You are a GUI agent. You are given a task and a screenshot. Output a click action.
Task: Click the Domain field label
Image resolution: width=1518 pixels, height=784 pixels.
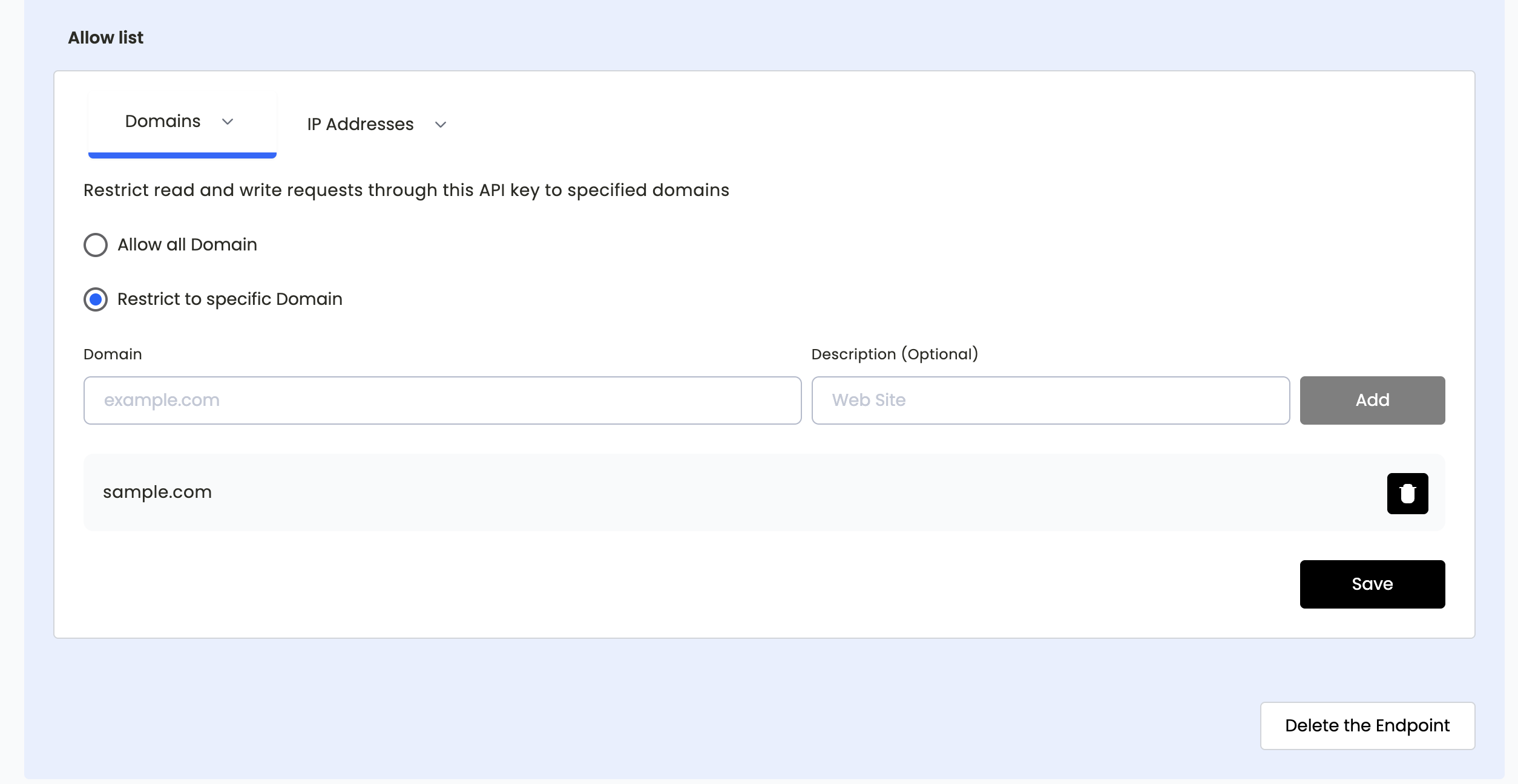point(113,354)
